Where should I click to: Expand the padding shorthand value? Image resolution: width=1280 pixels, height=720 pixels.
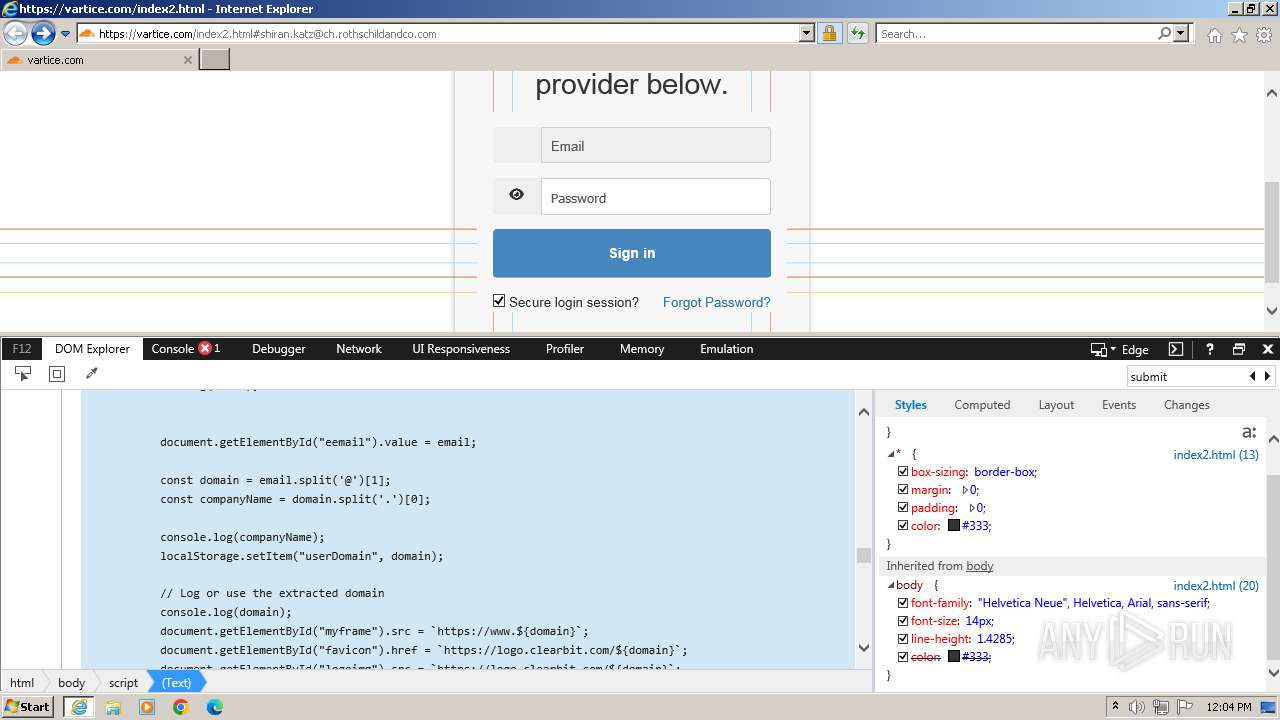pos(972,508)
